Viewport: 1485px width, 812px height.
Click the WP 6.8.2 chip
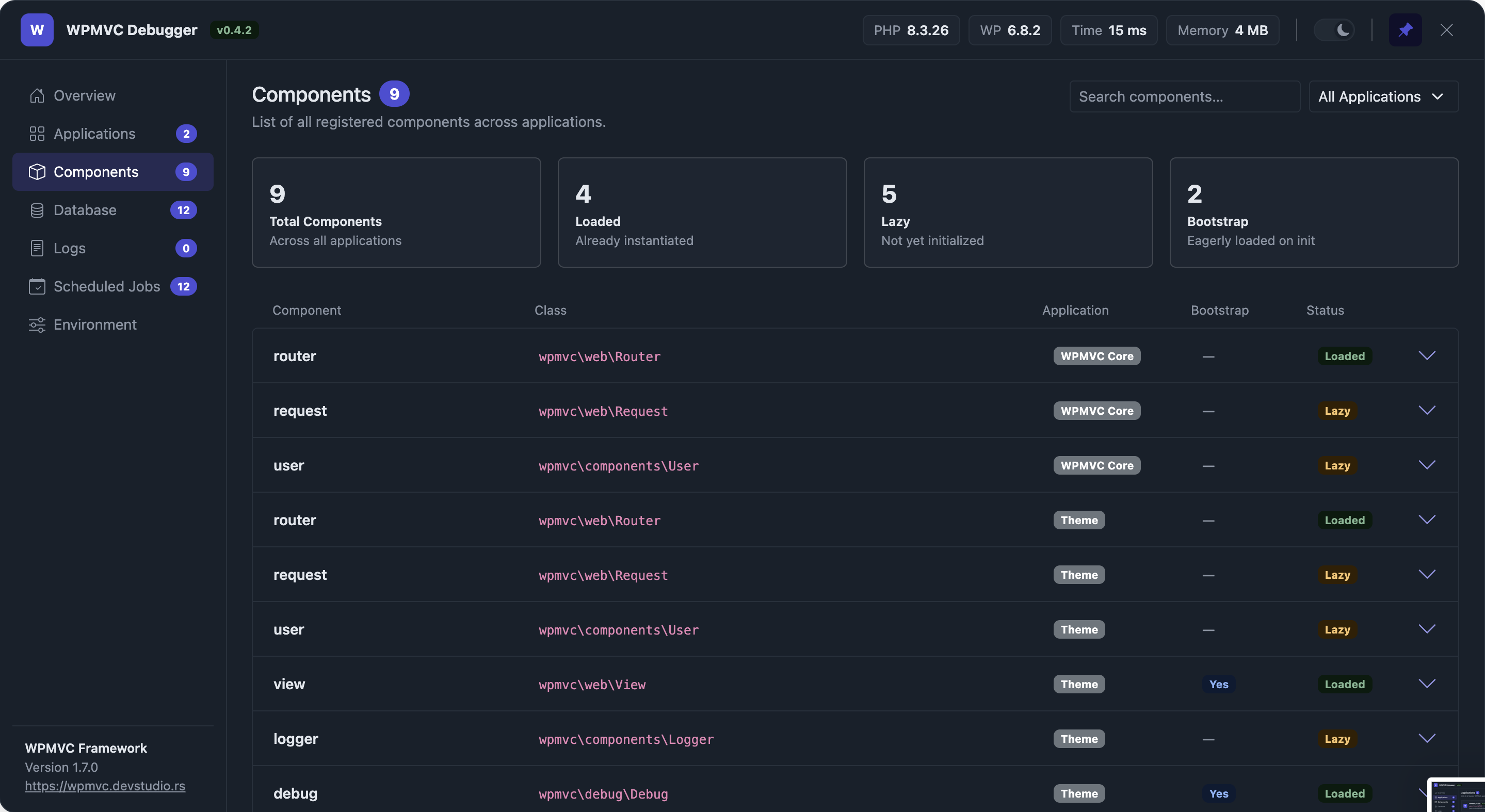click(1010, 30)
